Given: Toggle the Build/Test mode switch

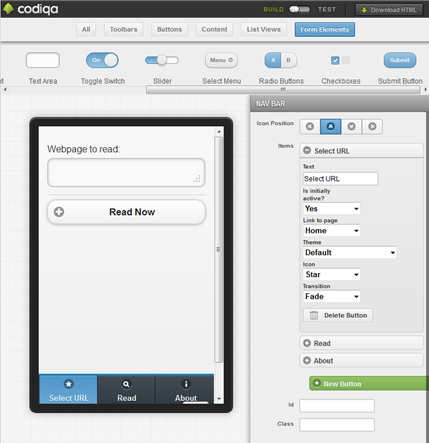Looking at the screenshot, I should [299, 9].
